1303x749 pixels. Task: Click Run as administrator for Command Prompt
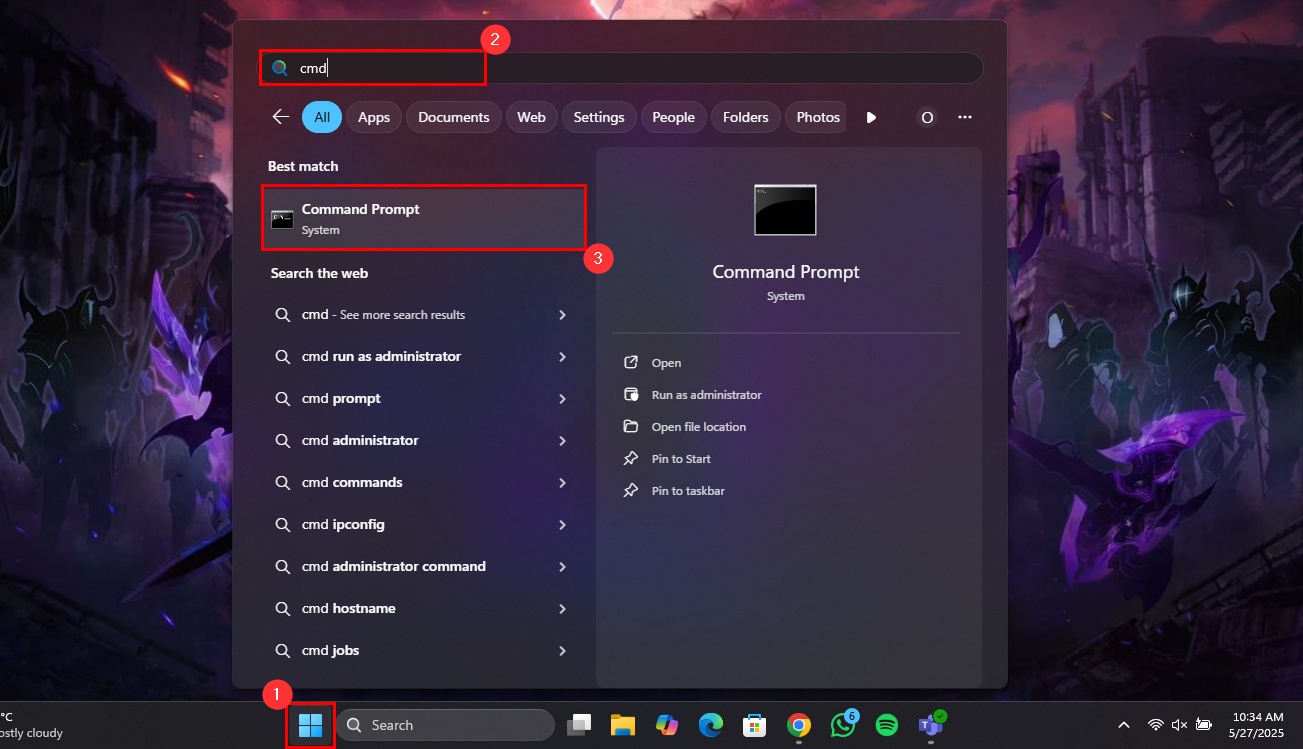click(x=706, y=395)
